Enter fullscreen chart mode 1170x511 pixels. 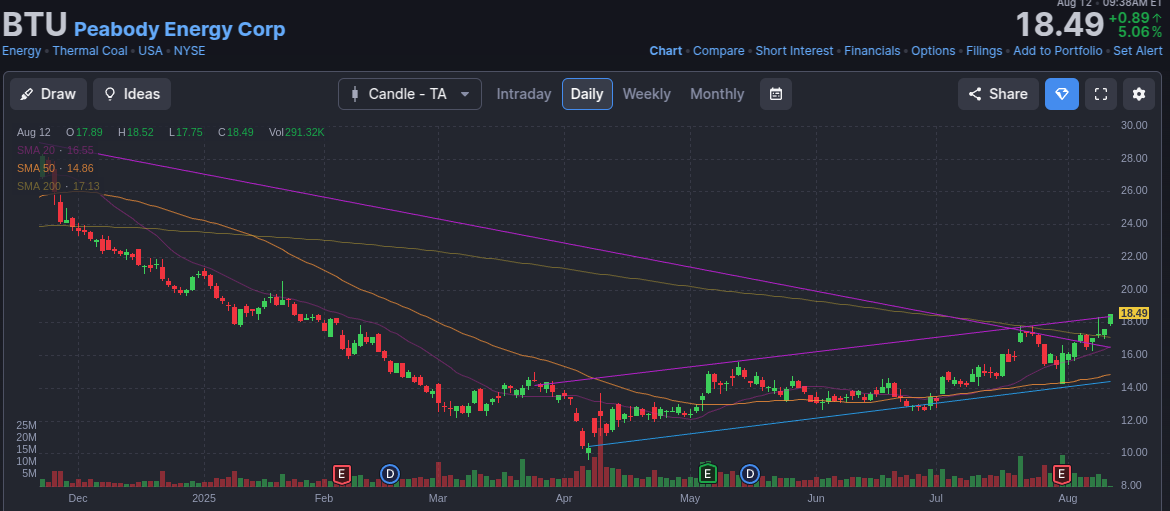pos(1101,94)
